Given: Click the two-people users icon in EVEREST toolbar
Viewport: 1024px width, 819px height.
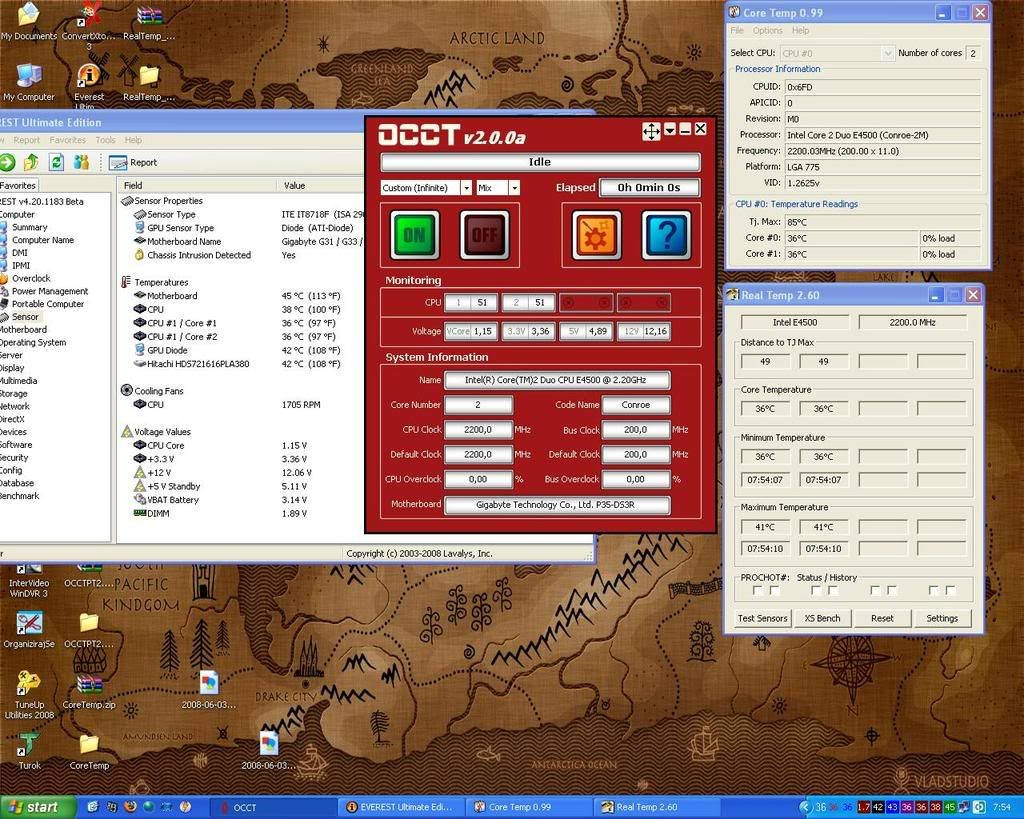Looking at the screenshot, I should coord(81,162).
